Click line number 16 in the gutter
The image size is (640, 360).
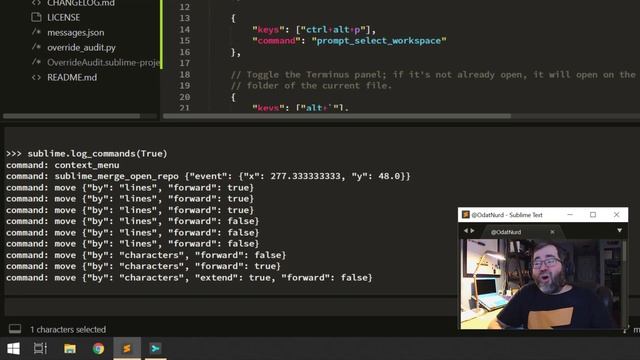184,52
